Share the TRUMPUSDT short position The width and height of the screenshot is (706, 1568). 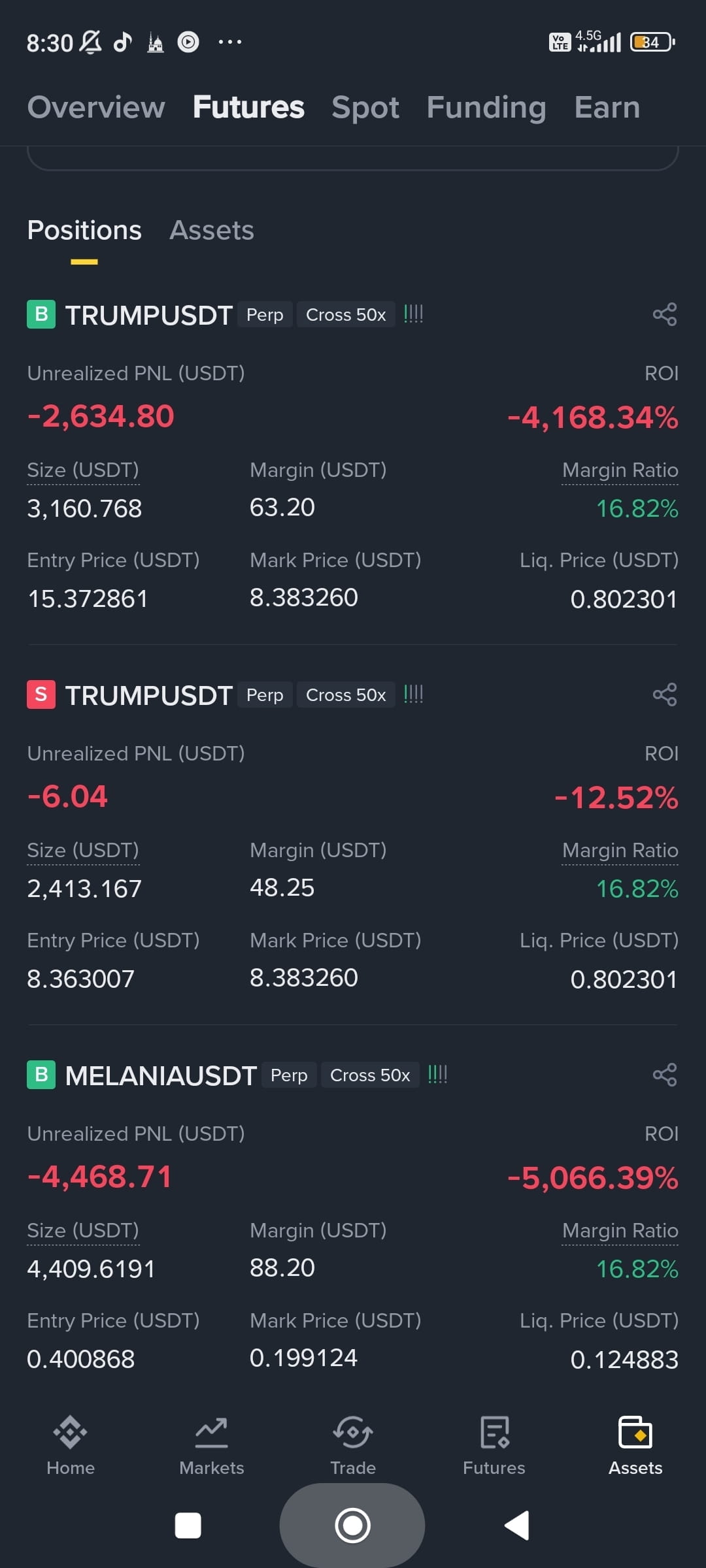coord(664,694)
